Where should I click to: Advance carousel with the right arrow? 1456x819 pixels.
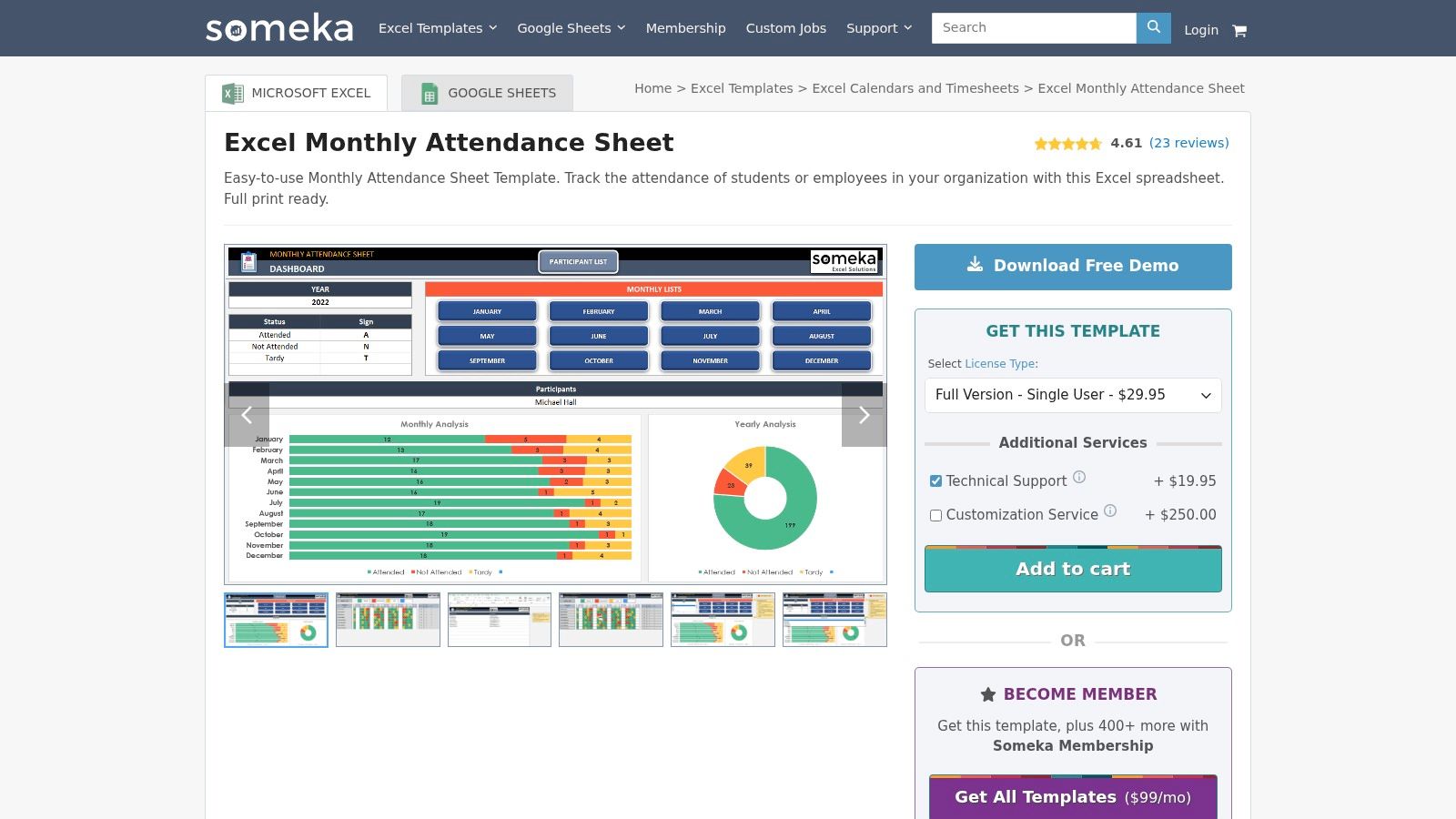point(864,415)
